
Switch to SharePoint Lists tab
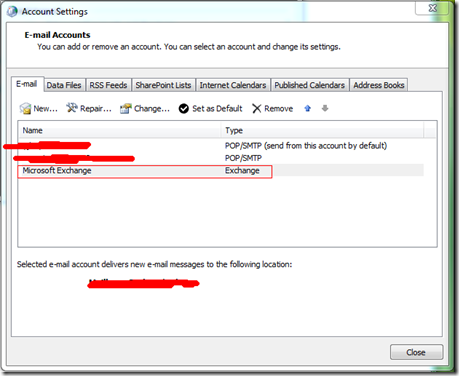(x=163, y=85)
